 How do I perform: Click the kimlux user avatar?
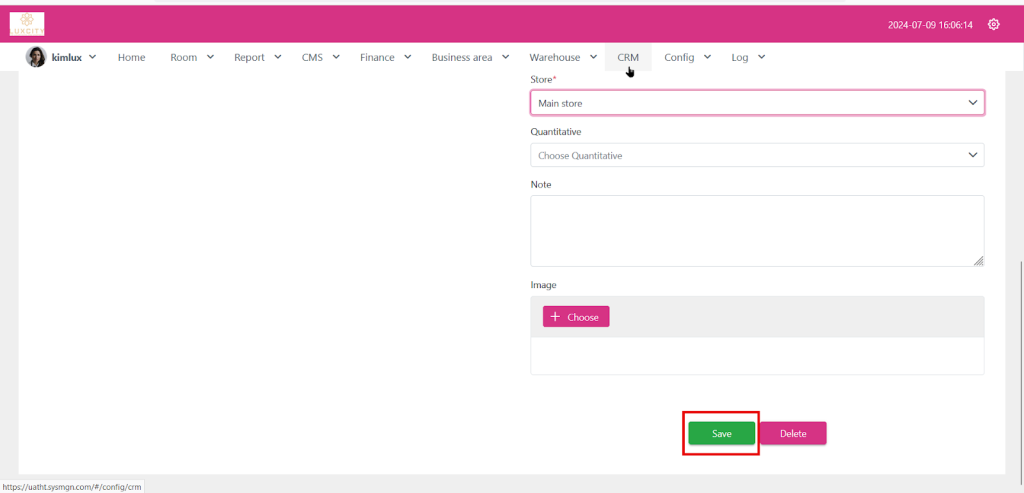pos(36,57)
